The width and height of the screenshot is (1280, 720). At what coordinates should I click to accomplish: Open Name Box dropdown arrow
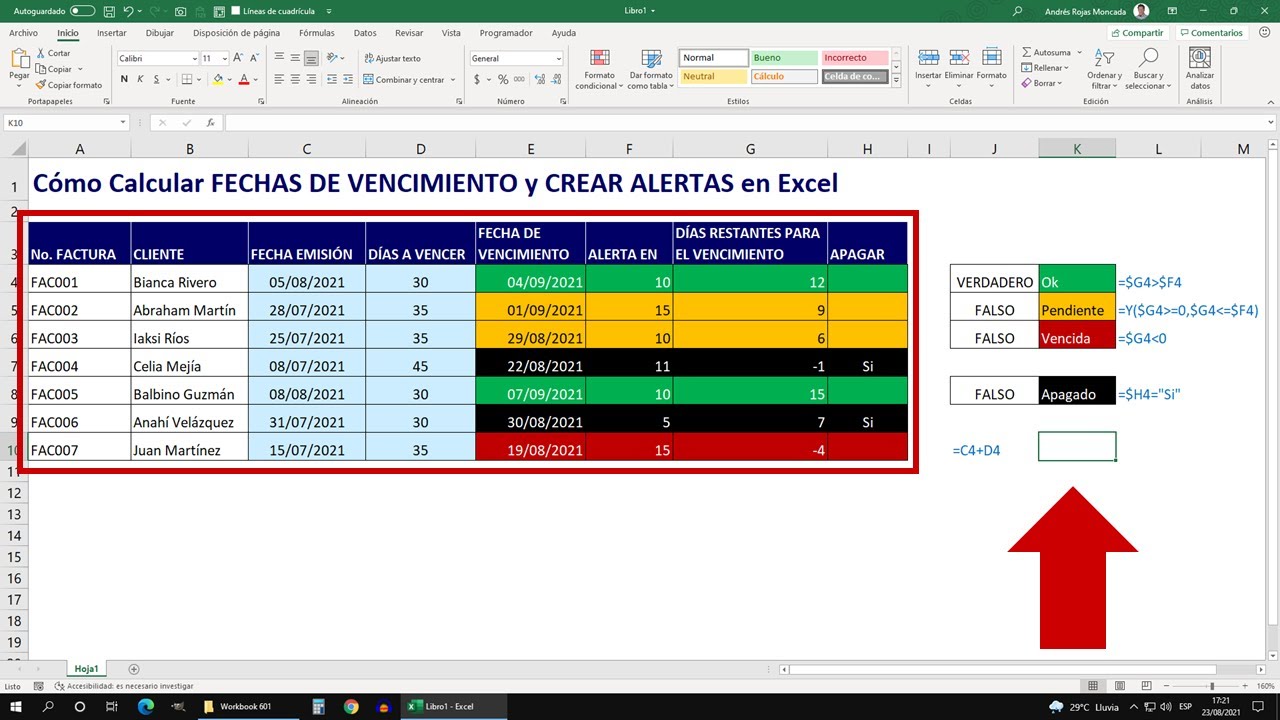(x=123, y=123)
